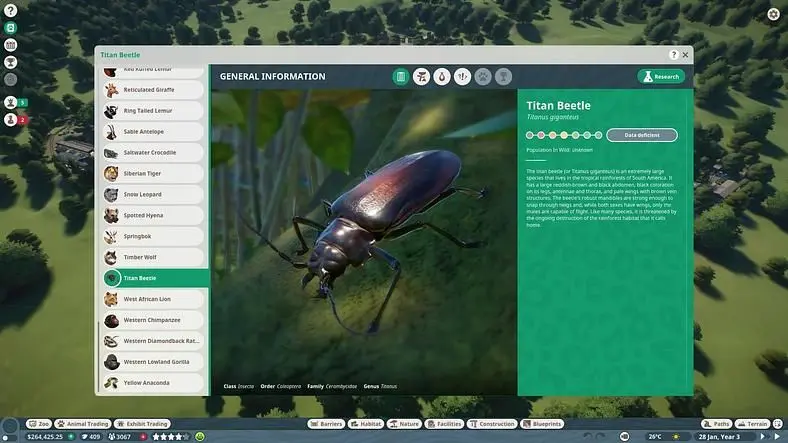Click the fast-forward speed button
This screenshot has width=788, height=443.
coord(777,437)
